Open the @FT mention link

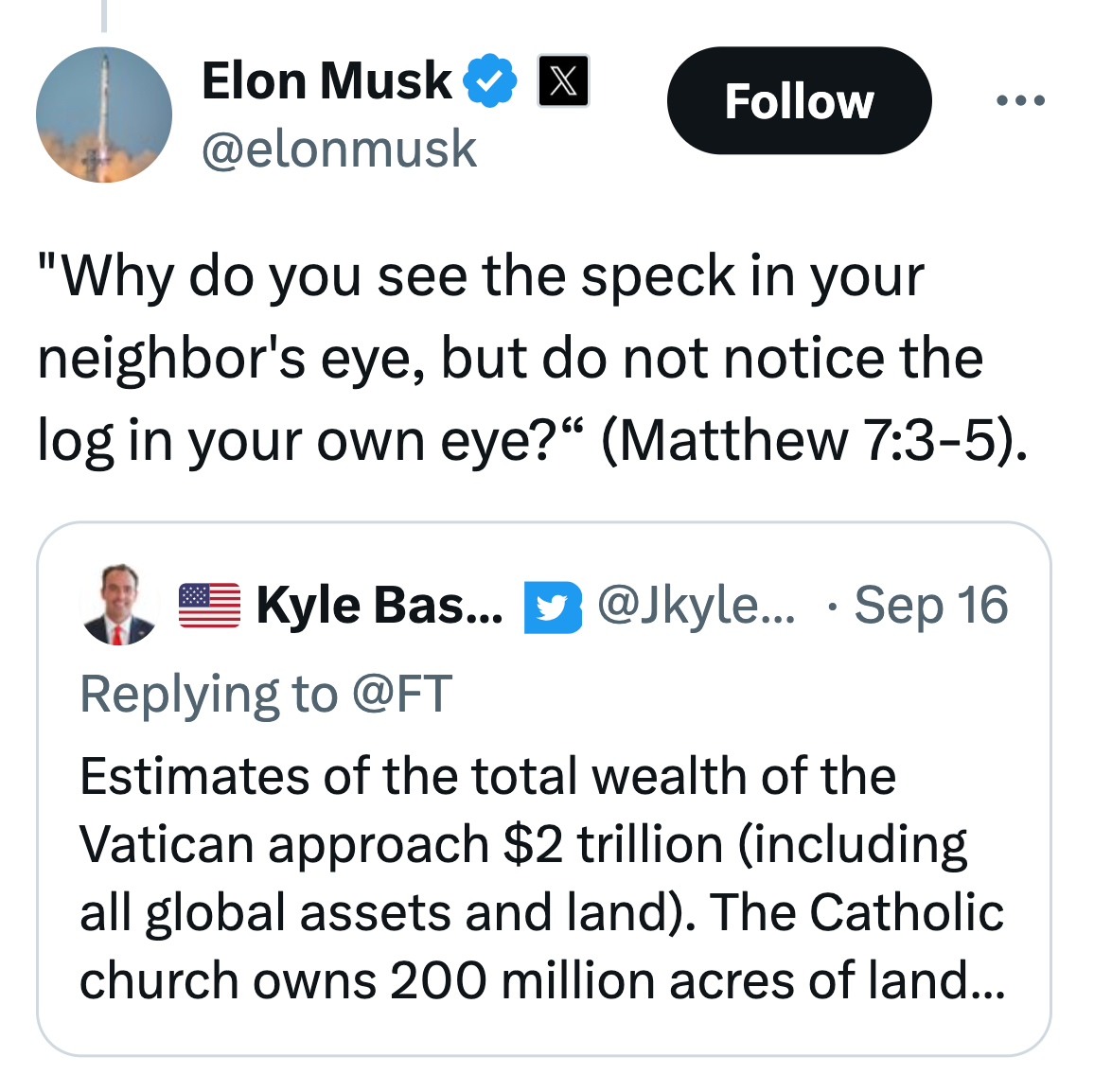coord(401,694)
